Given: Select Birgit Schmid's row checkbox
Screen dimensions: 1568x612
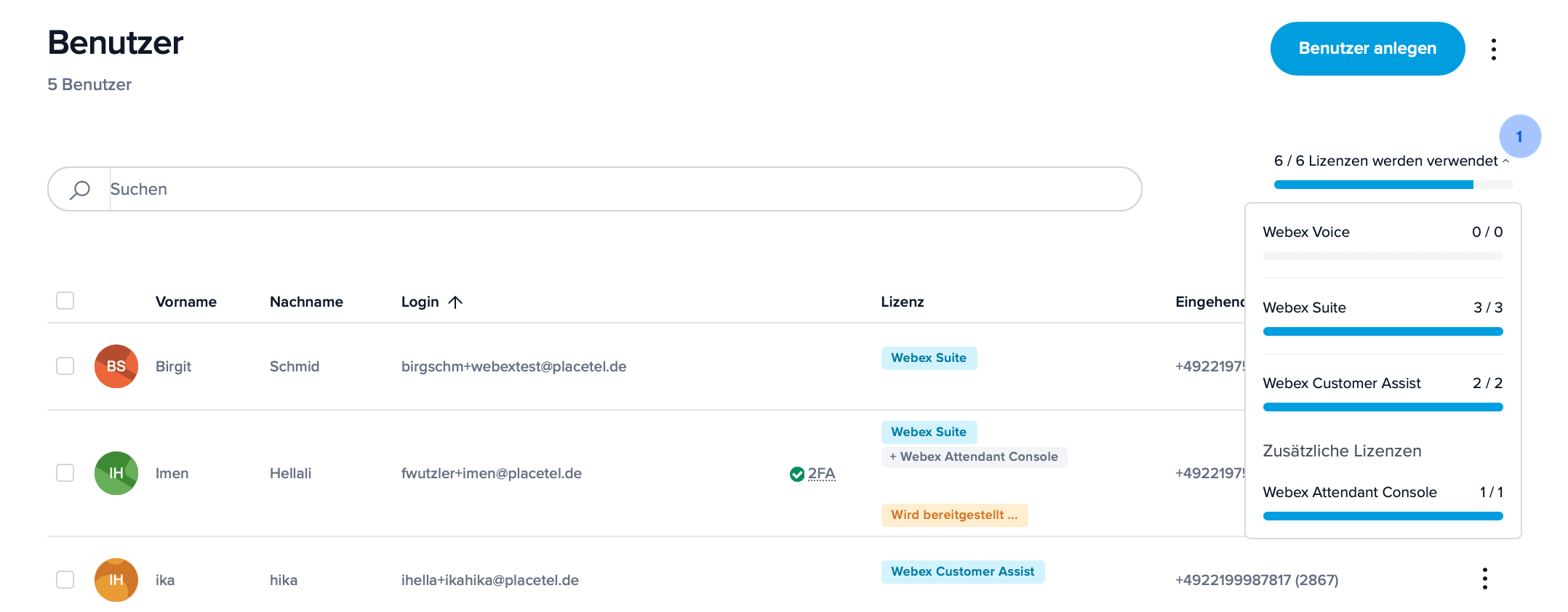Looking at the screenshot, I should pyautogui.click(x=65, y=366).
